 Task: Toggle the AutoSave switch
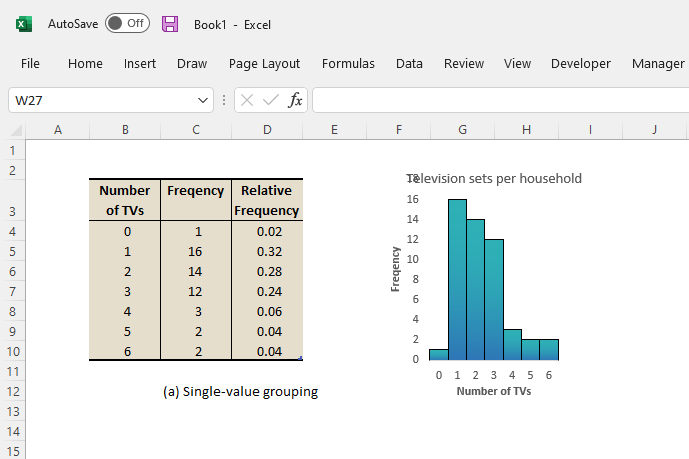(127, 24)
